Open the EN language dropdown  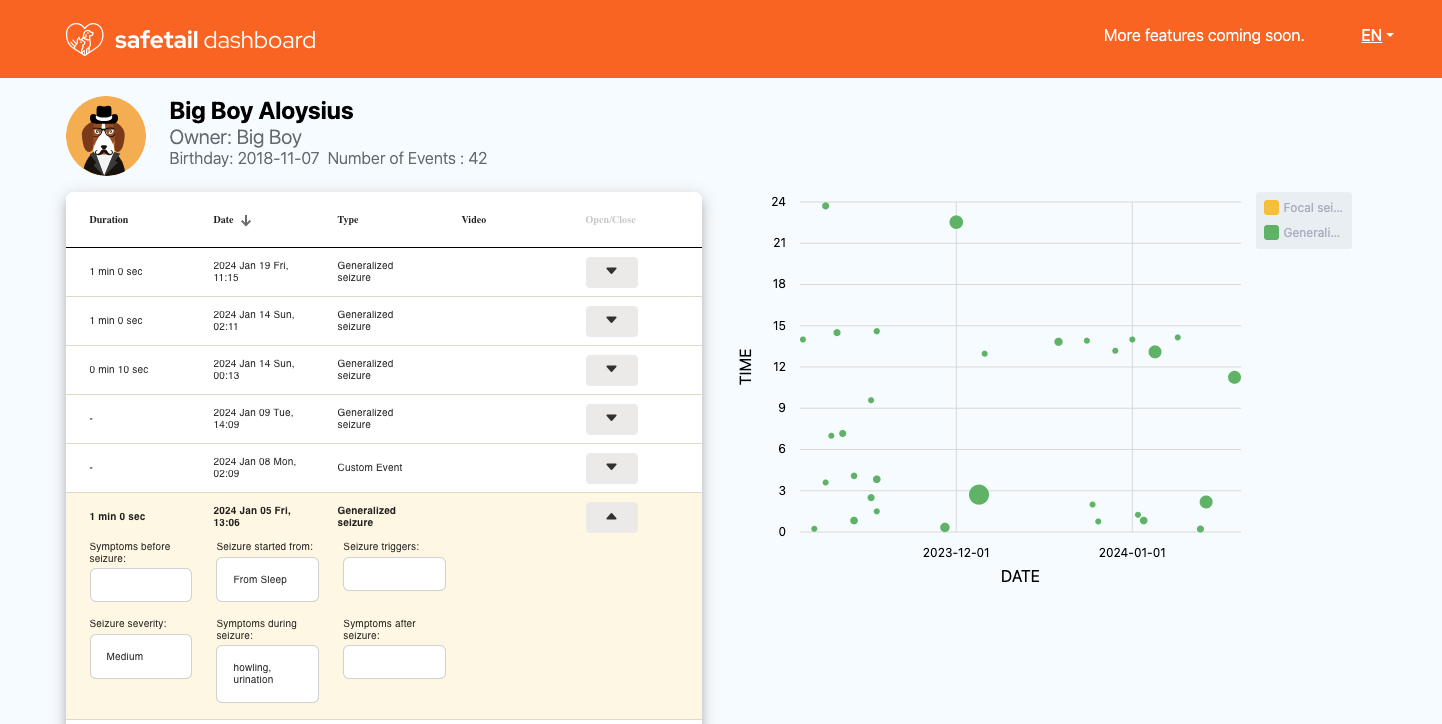pyautogui.click(x=1376, y=36)
